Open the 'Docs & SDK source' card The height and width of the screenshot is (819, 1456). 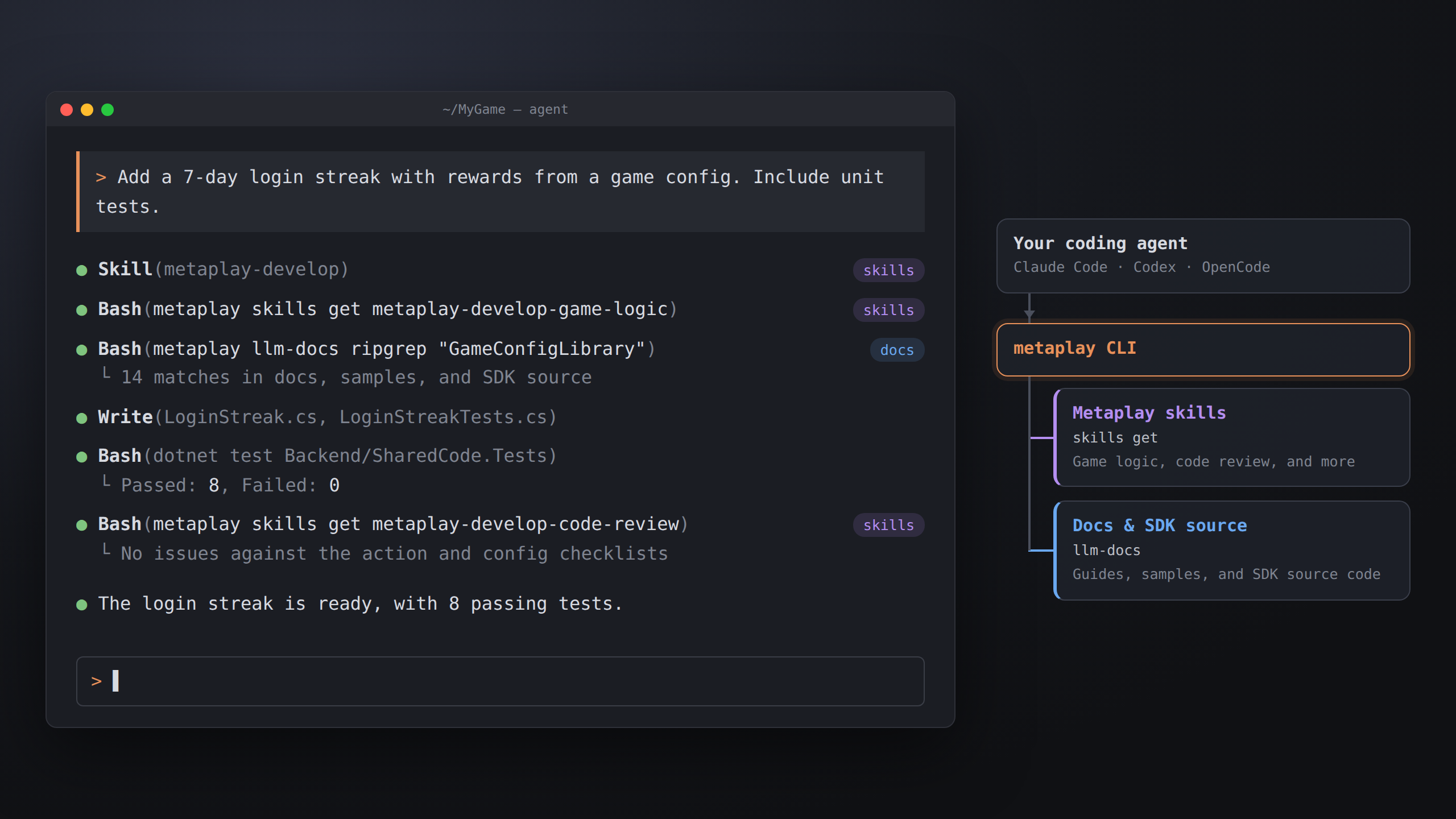1232,551
